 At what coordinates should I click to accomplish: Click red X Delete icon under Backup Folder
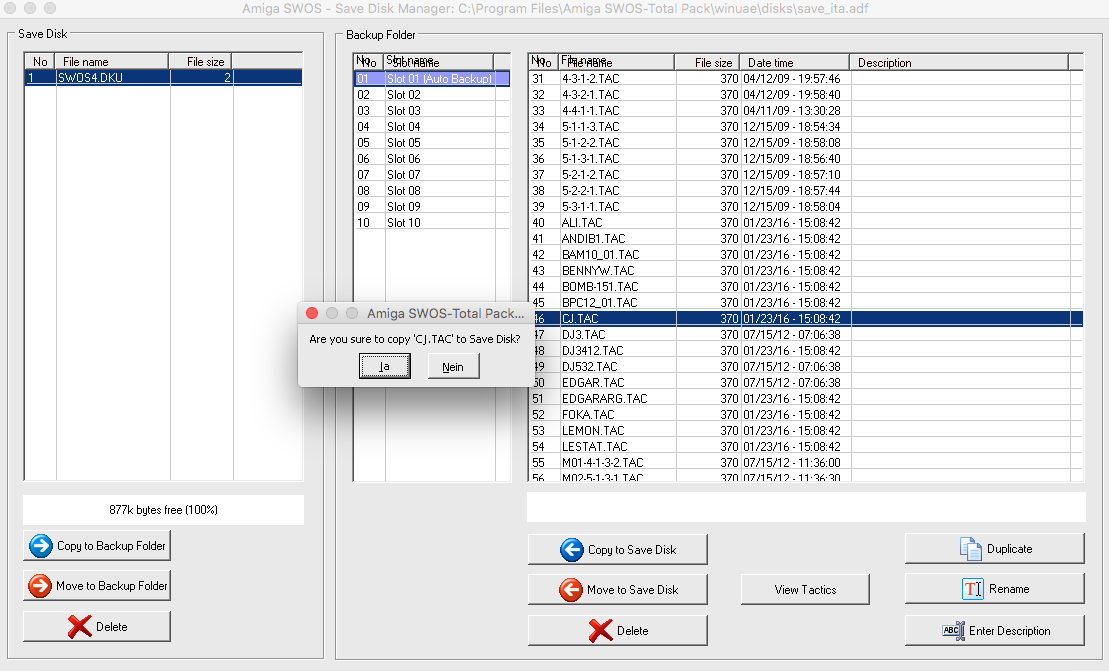(x=600, y=631)
